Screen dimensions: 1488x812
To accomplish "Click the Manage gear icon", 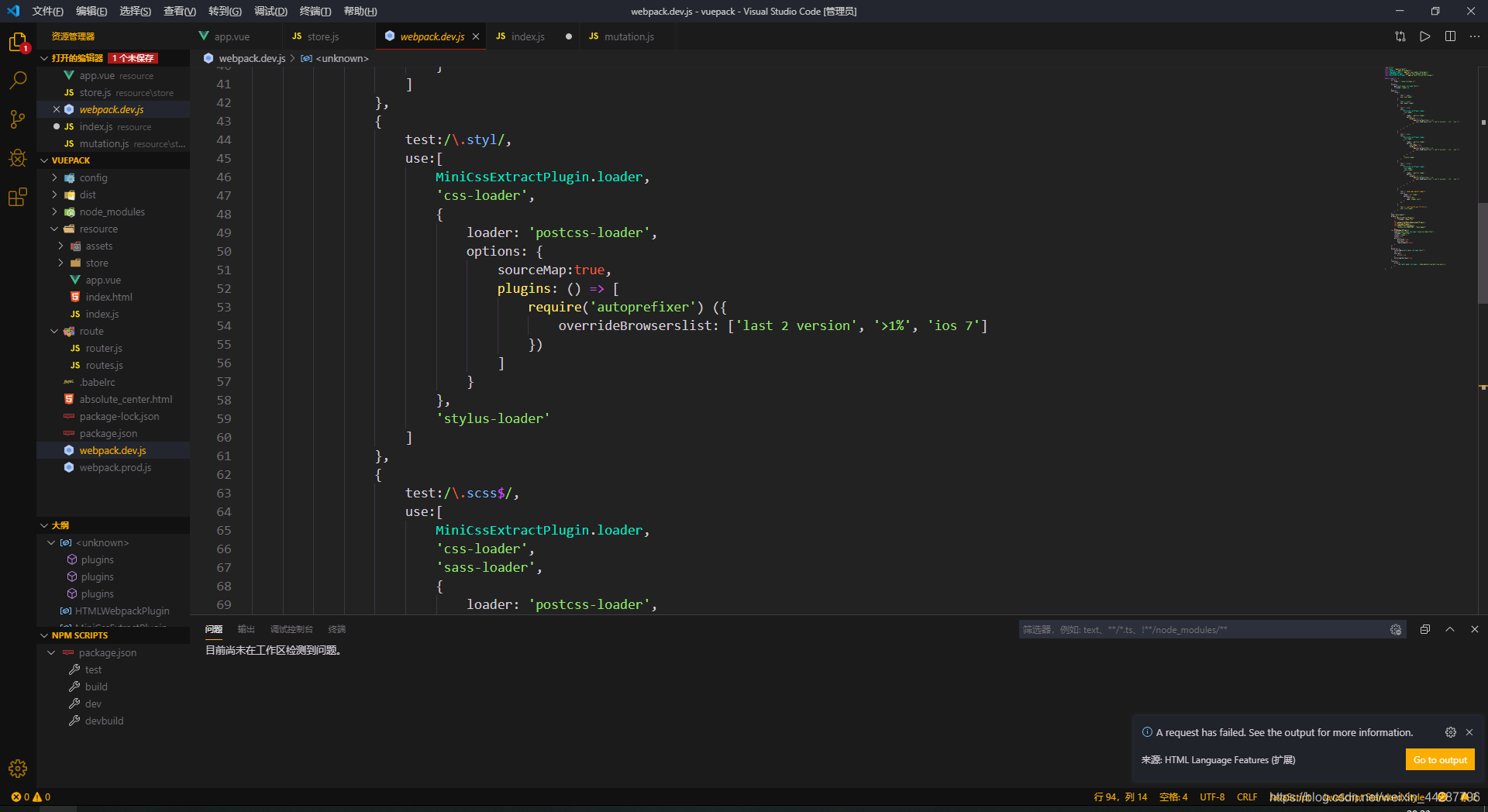I will pyautogui.click(x=18, y=769).
